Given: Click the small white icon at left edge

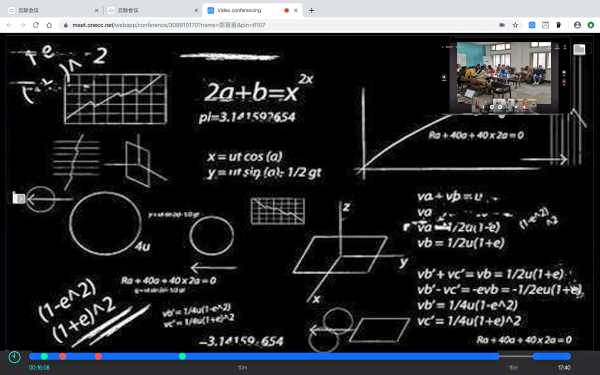Looking at the screenshot, I should pos(19,198).
